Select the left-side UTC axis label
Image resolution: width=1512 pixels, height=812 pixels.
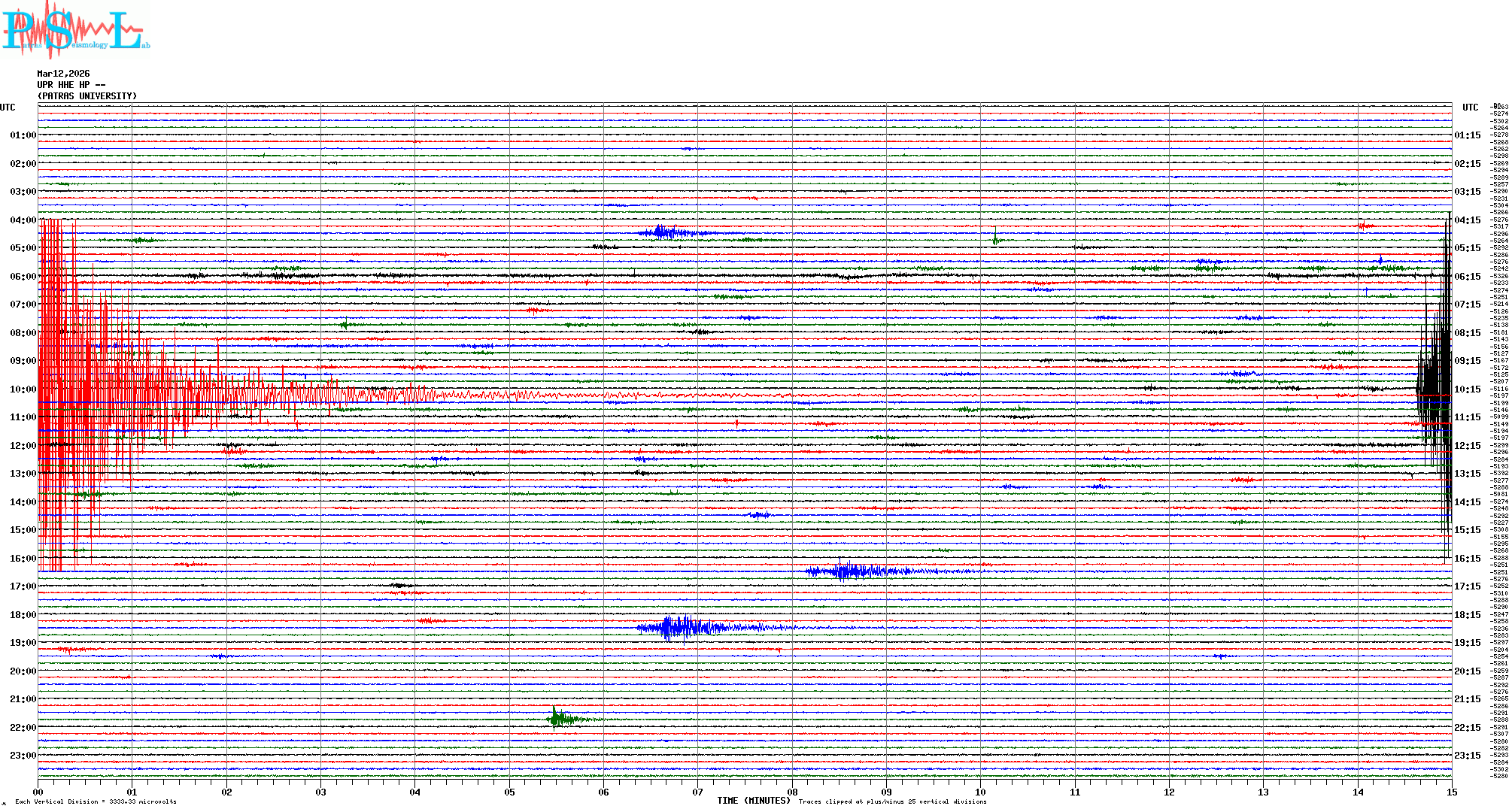click(x=8, y=108)
